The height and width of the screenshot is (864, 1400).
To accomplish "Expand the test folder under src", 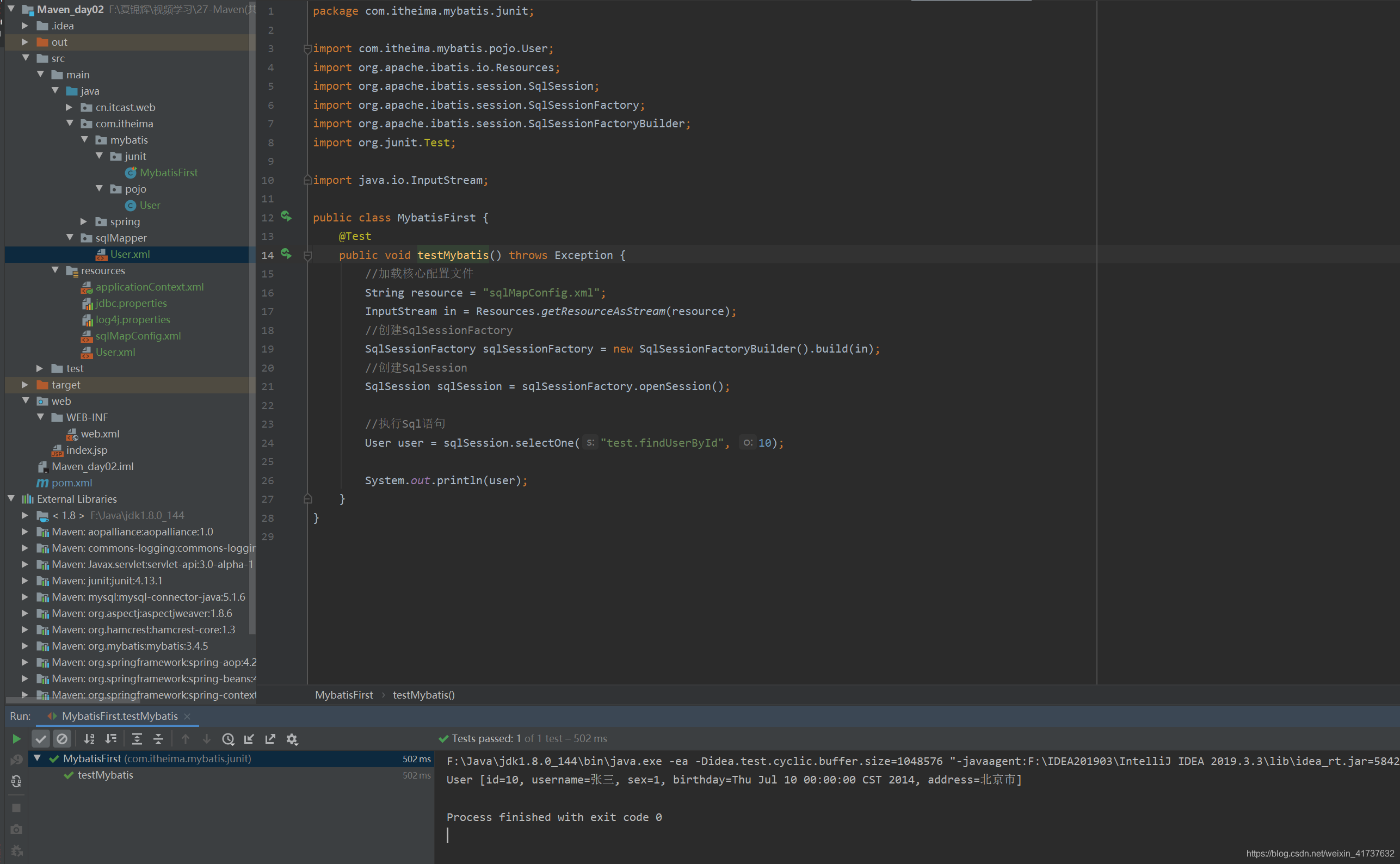I will coord(40,368).
